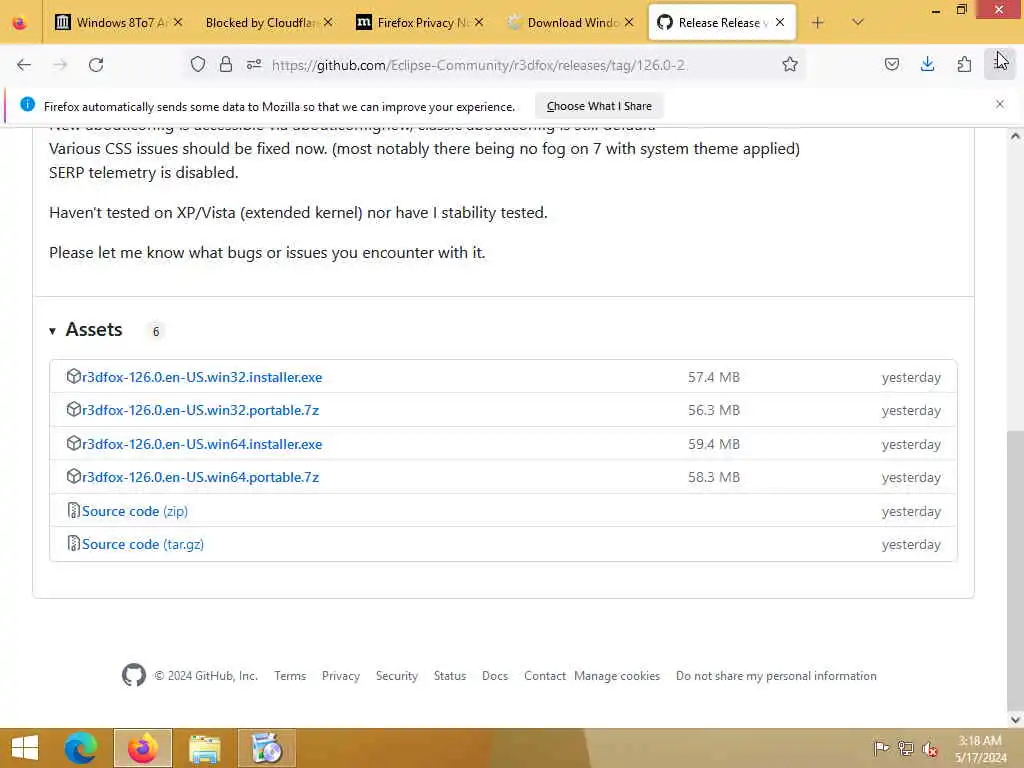Download Source code (tar.gz)

(x=143, y=545)
